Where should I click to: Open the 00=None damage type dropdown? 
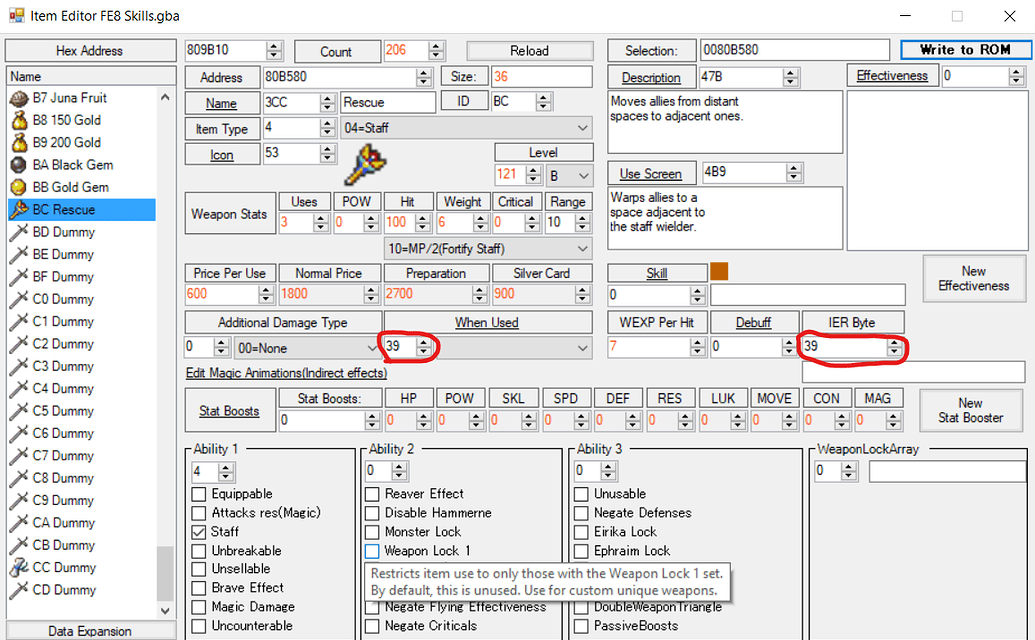pos(308,347)
